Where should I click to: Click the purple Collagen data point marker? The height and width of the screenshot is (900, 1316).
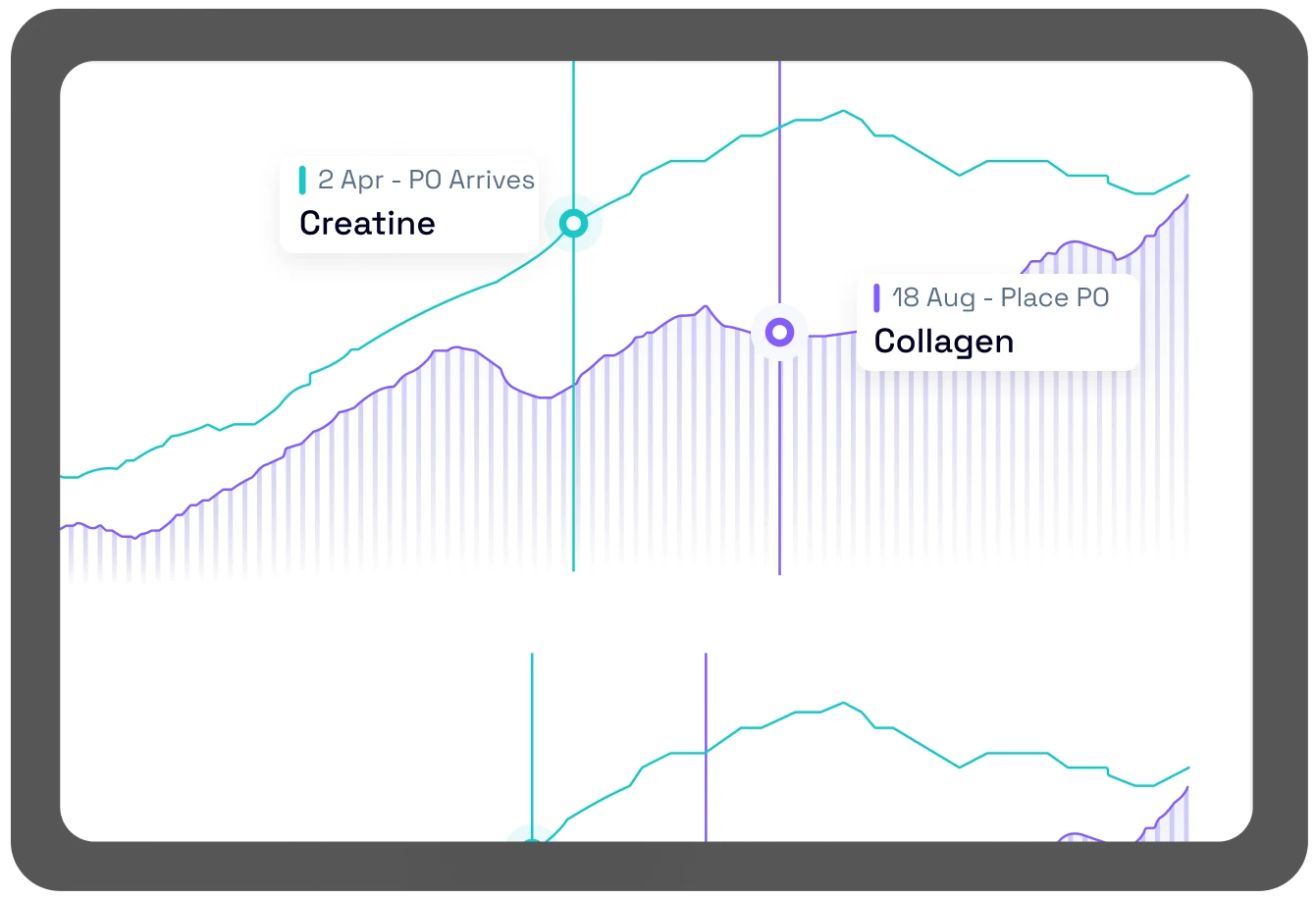tap(779, 333)
